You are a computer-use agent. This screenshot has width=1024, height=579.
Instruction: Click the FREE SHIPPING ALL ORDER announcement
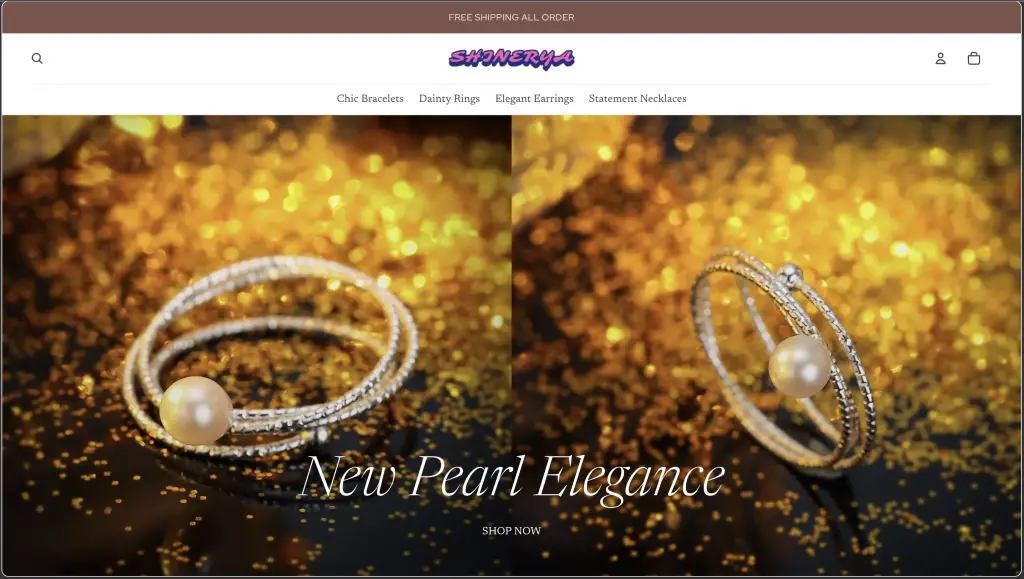point(511,18)
